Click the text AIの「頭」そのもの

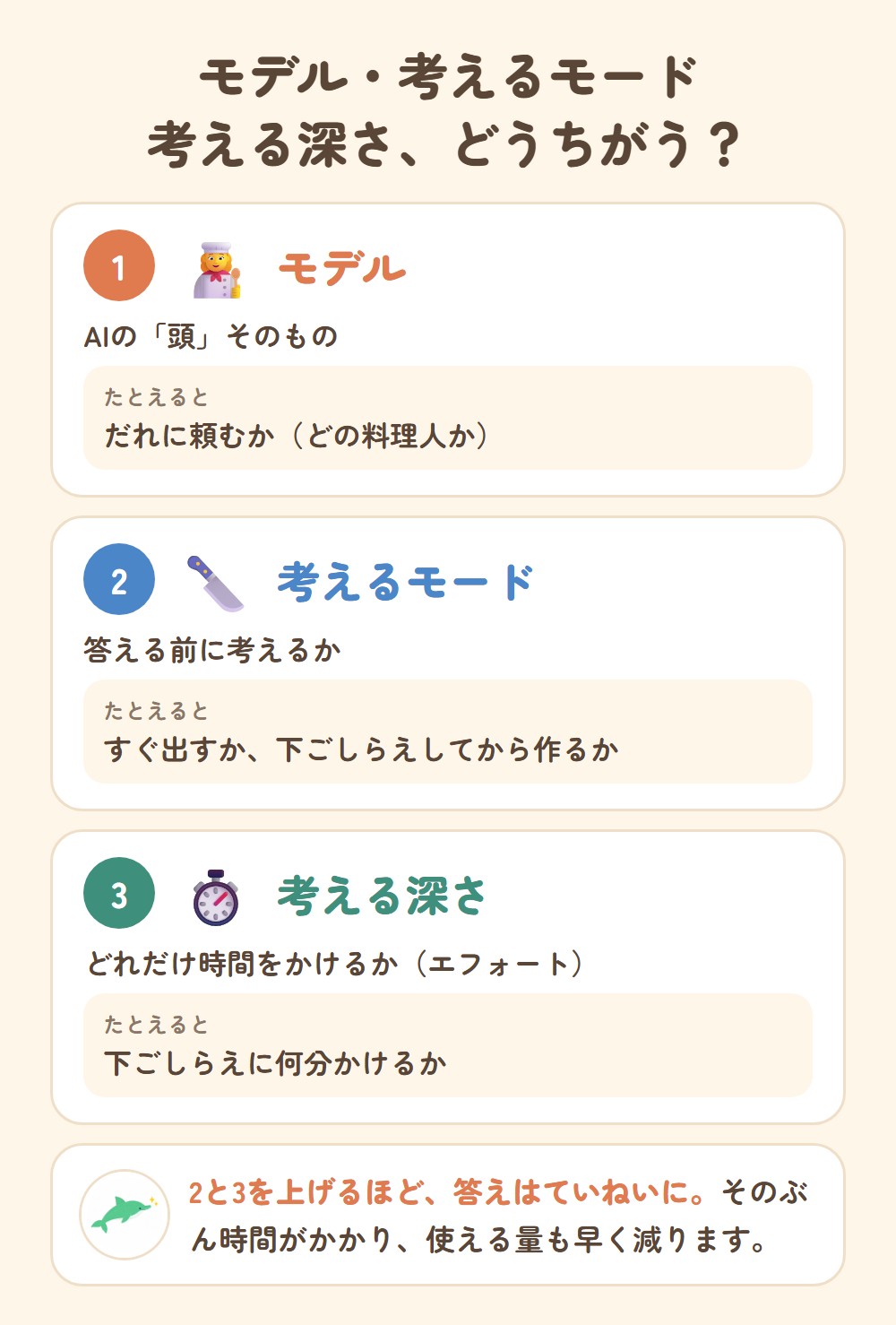point(211,337)
